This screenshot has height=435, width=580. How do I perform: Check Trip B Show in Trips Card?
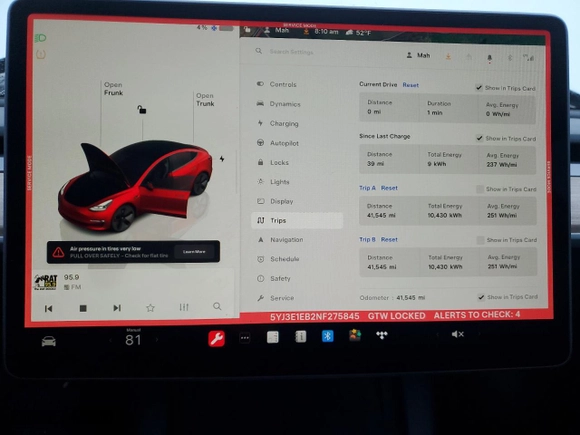(x=480, y=240)
